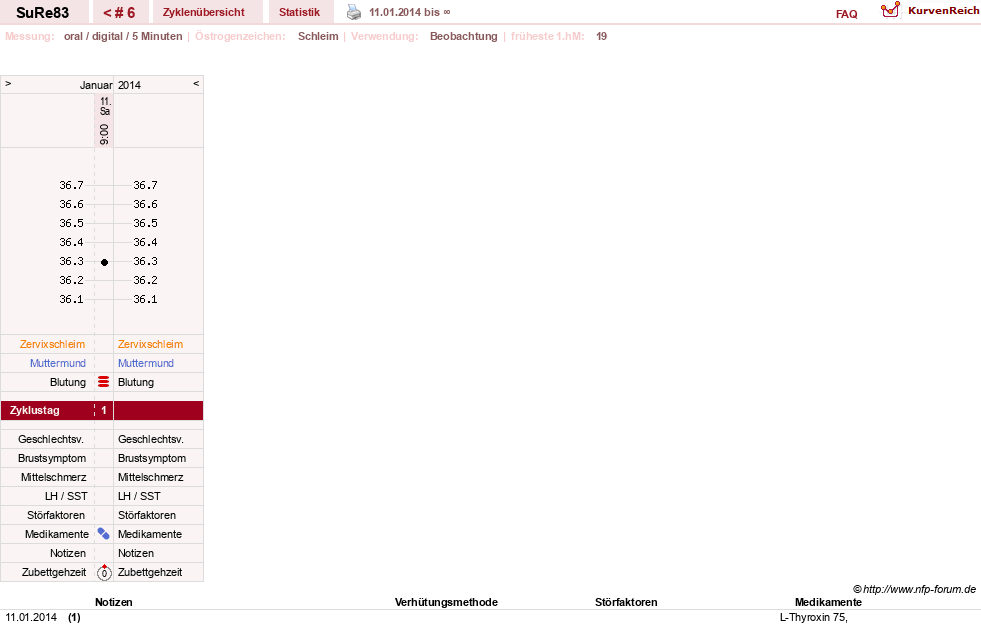This screenshot has width=981, height=641.
Task: Click the Schleim setting value
Action: click(318, 36)
